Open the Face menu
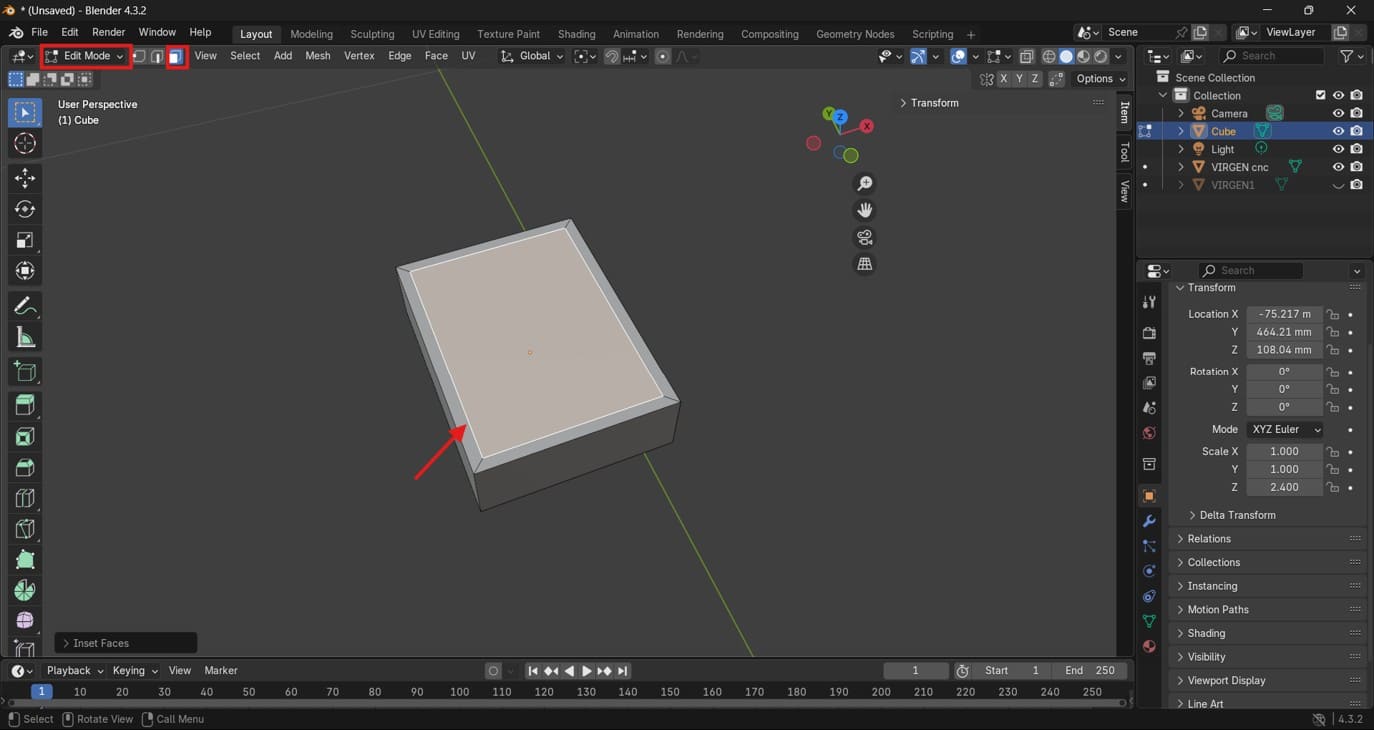 click(436, 56)
